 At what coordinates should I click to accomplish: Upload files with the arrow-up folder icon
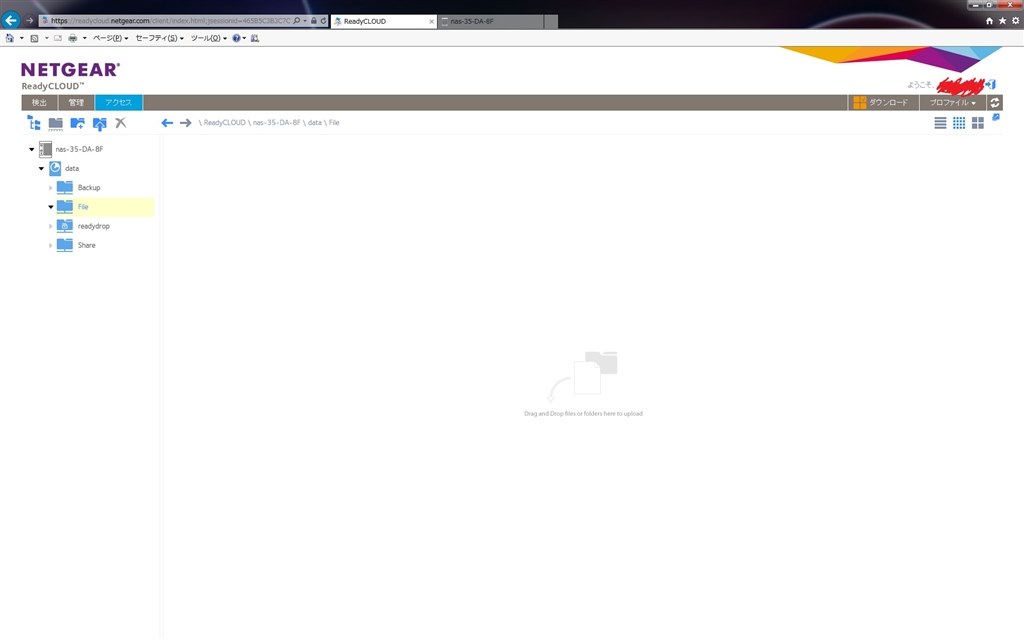click(x=99, y=123)
